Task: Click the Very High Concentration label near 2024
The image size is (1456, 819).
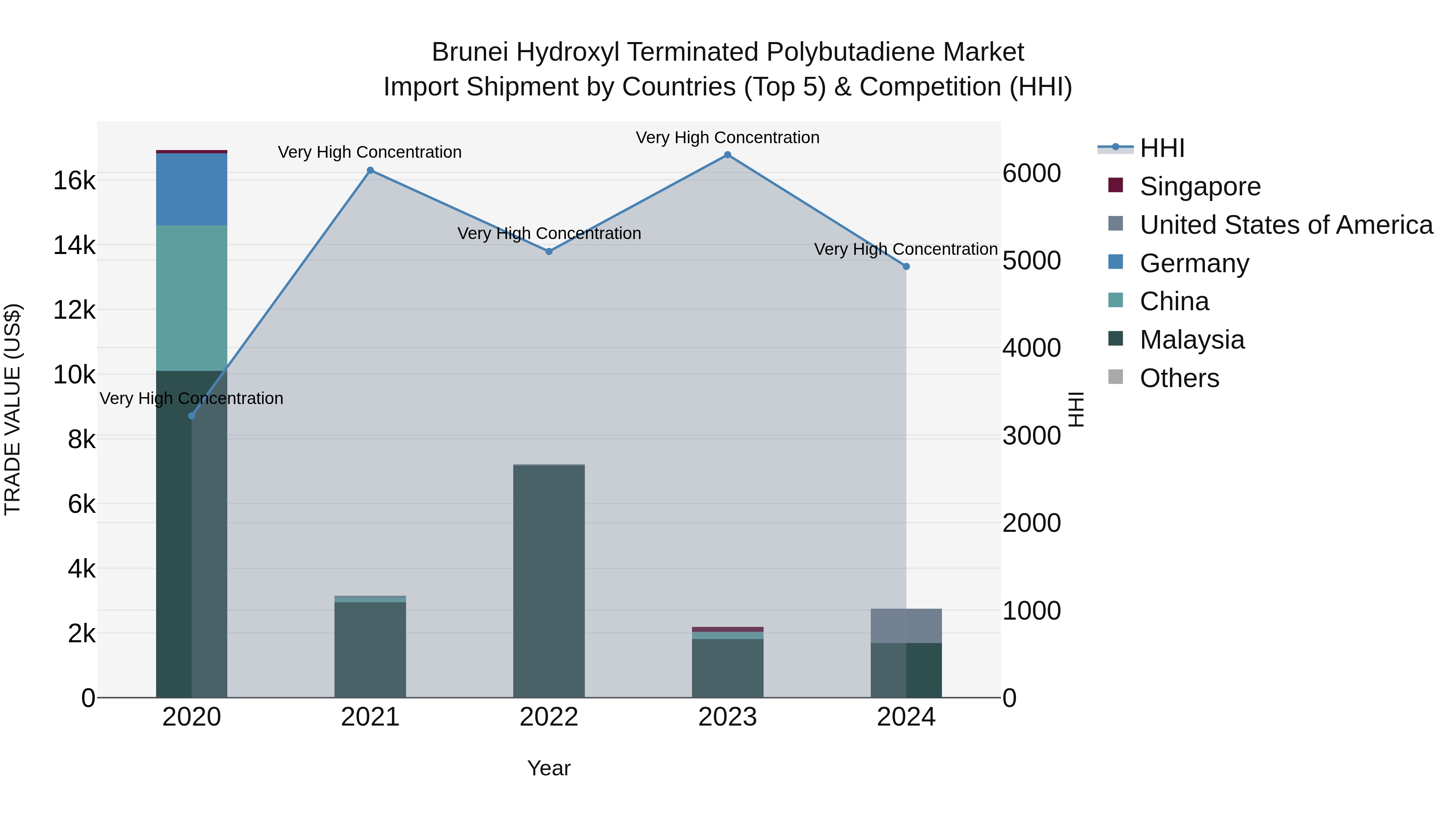Action: tap(906, 249)
